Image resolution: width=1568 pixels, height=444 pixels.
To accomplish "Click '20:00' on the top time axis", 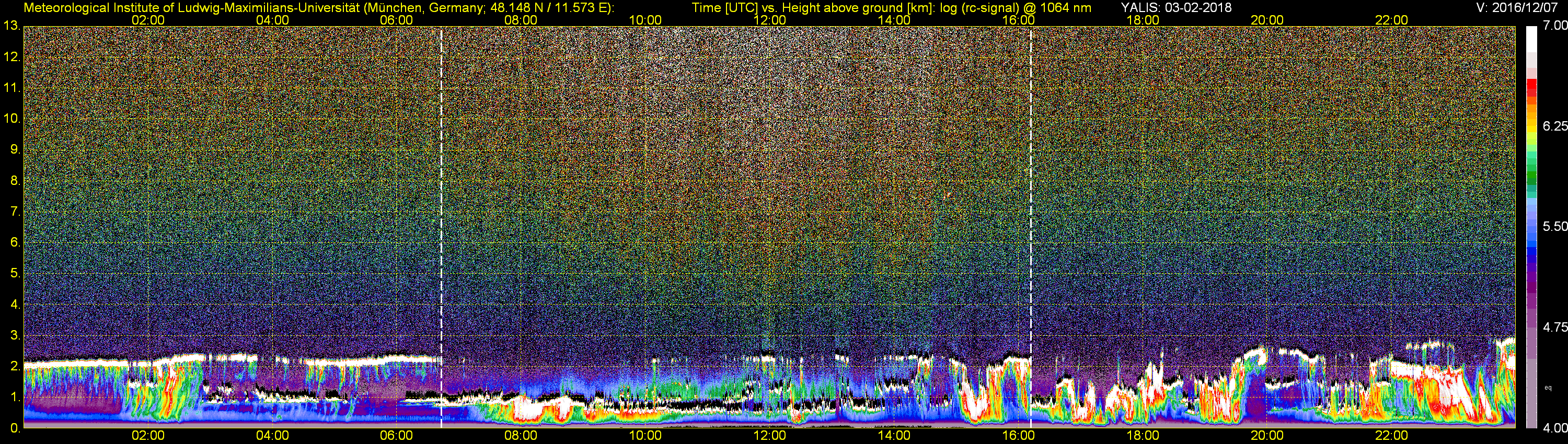I will [1267, 20].
